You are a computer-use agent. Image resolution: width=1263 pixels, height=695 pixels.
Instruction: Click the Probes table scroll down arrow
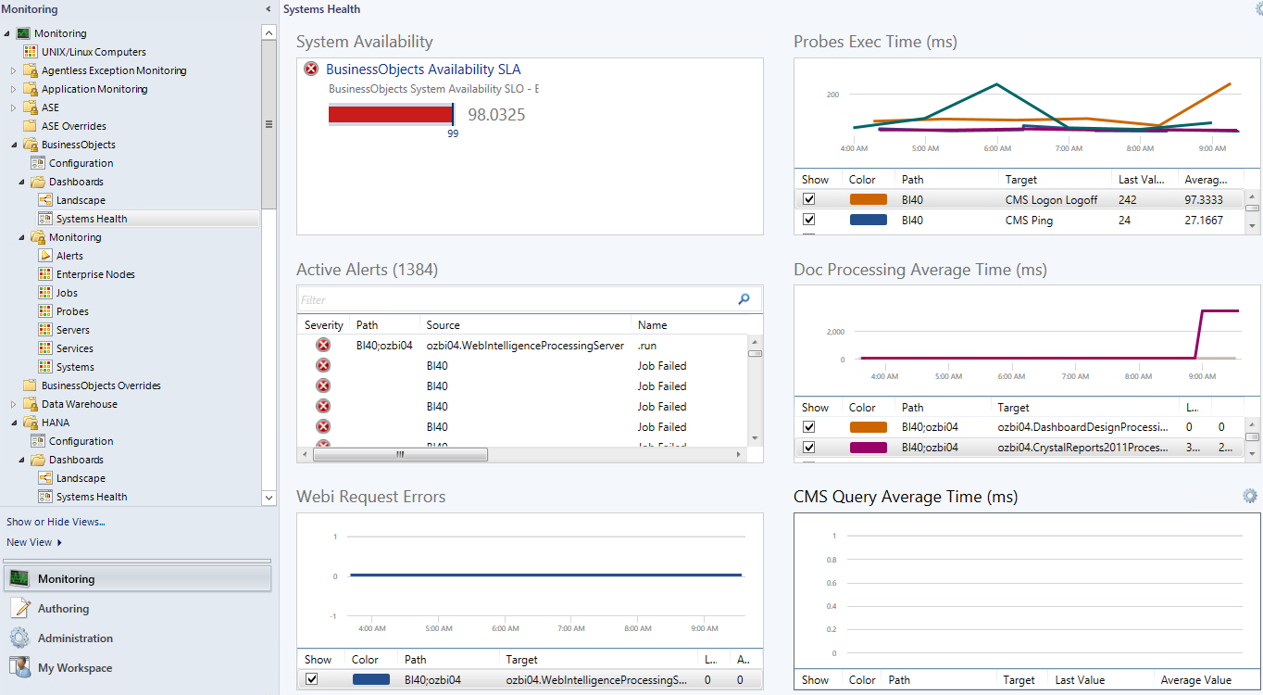[x=1252, y=227]
